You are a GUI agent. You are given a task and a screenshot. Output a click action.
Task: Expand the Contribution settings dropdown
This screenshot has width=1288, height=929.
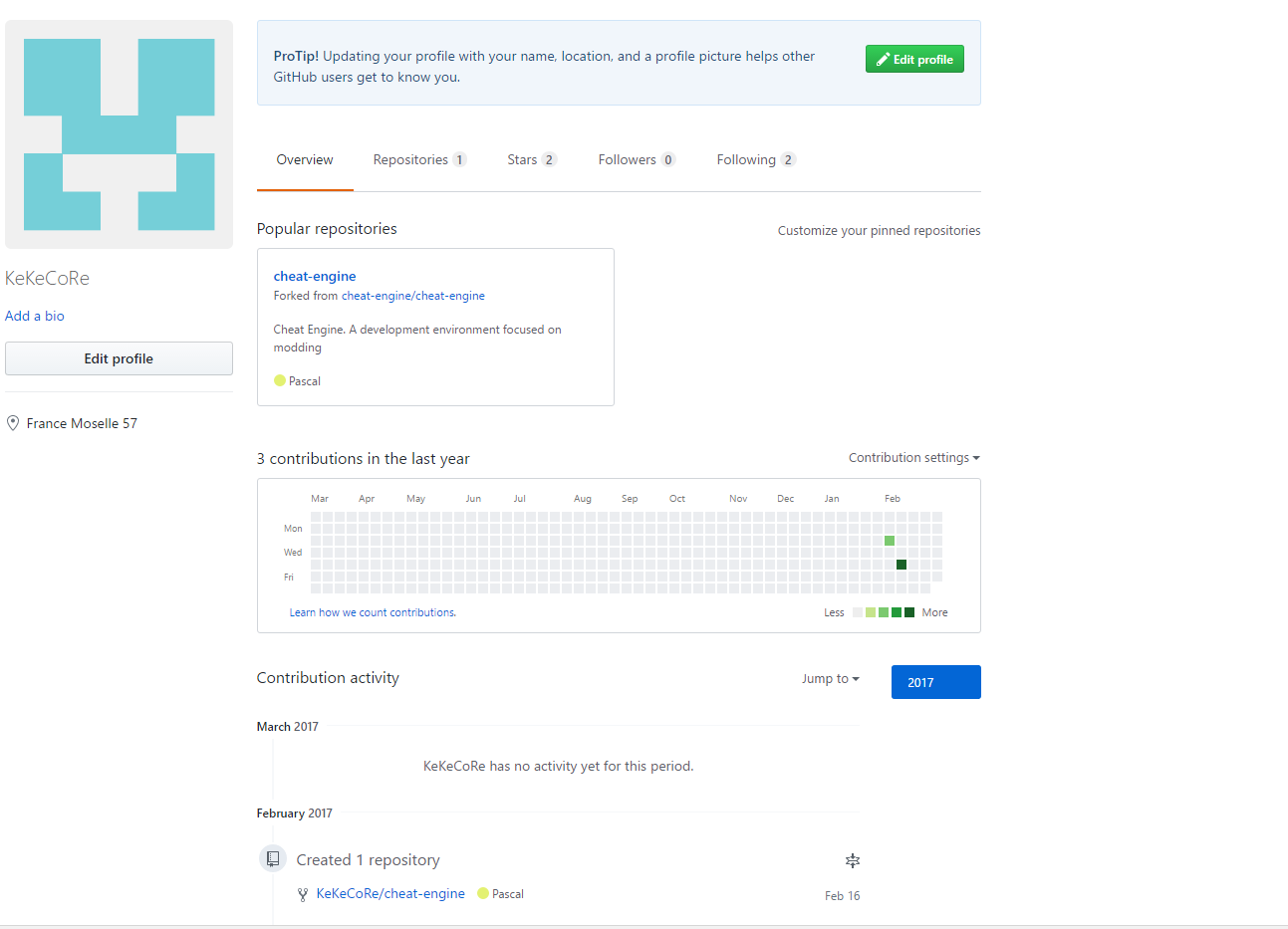click(914, 458)
